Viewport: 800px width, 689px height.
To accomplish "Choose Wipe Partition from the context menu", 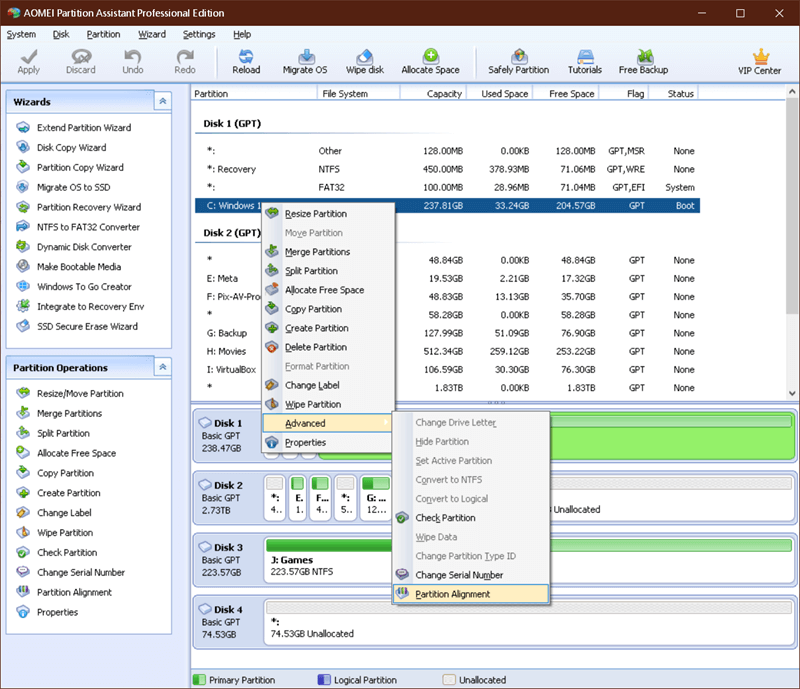I will click(x=328, y=404).
